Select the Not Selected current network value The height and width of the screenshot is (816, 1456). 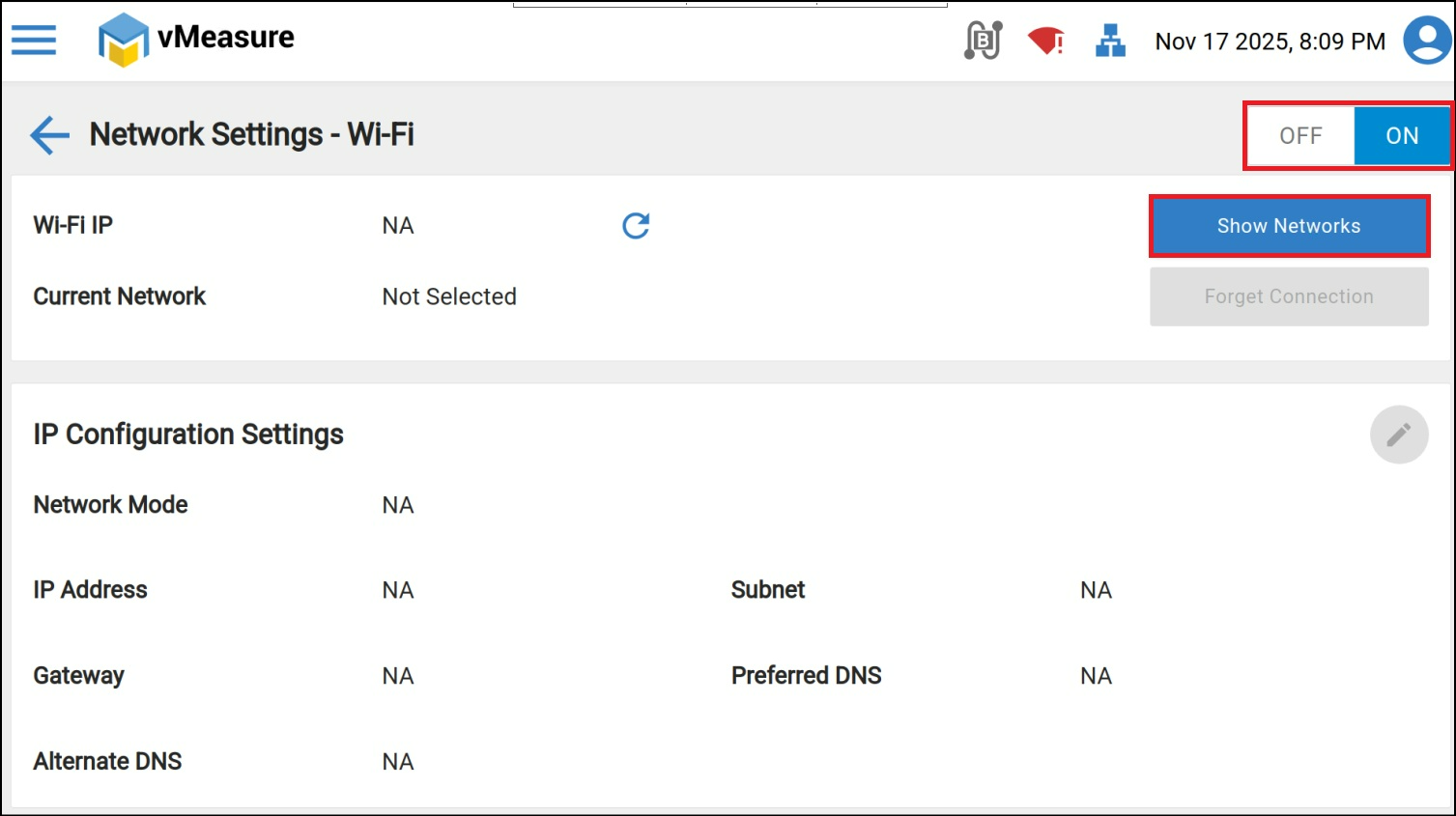pyautogui.click(x=449, y=296)
